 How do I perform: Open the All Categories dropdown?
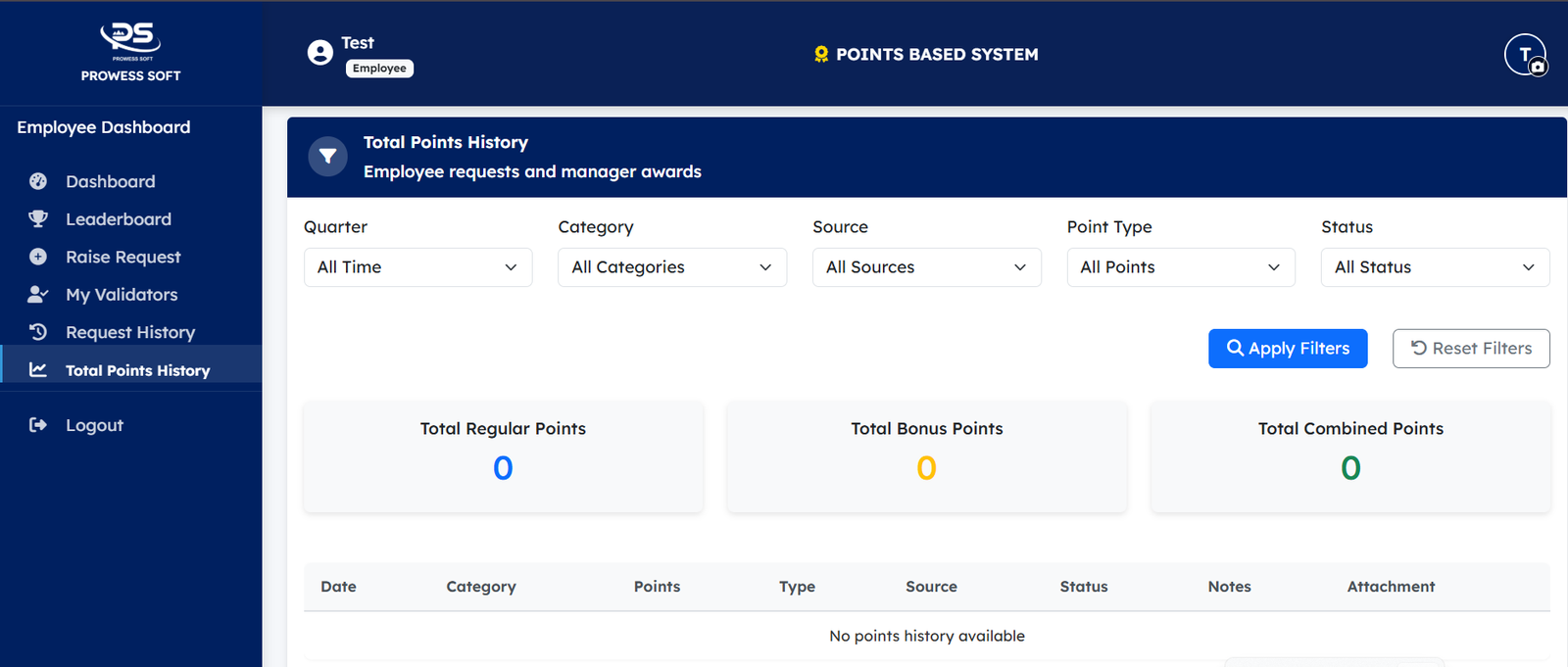671,267
